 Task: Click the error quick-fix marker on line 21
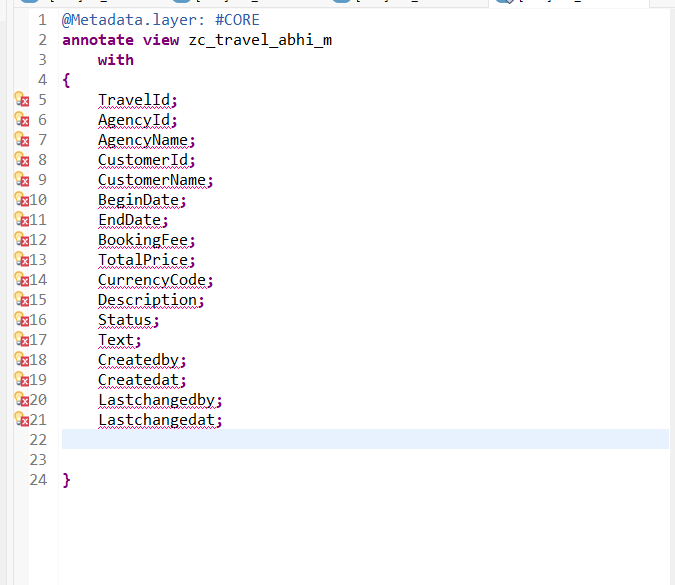pyautogui.click(x=22, y=420)
